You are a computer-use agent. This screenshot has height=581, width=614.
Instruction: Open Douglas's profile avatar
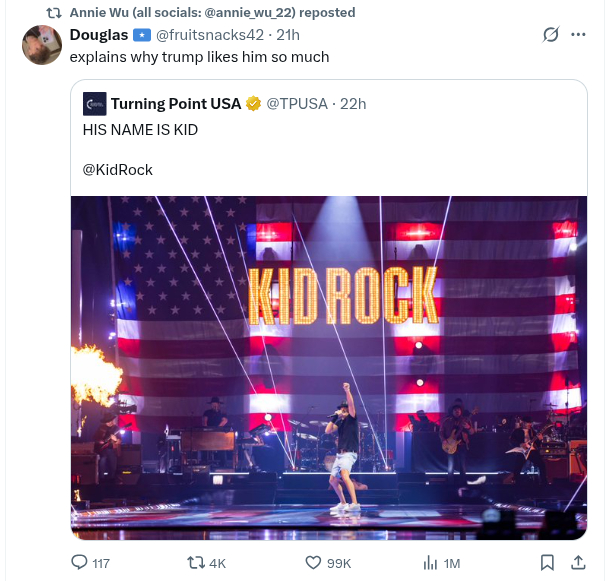(x=42, y=45)
